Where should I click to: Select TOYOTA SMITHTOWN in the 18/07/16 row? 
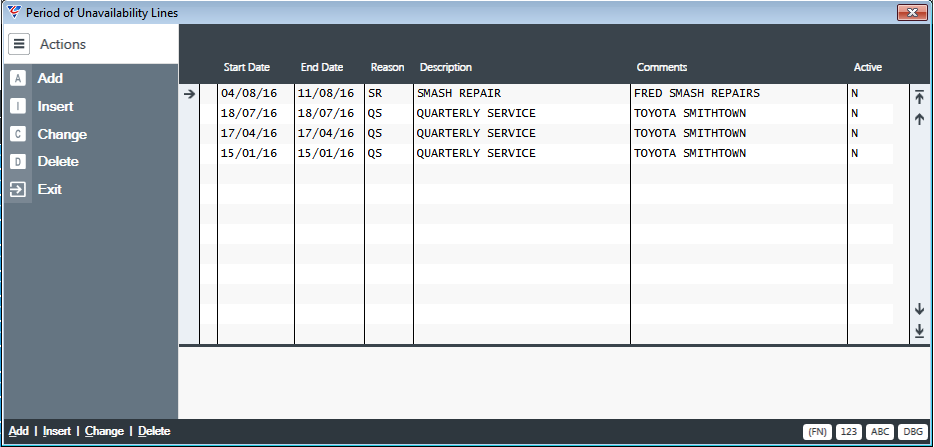[x=690, y=113]
